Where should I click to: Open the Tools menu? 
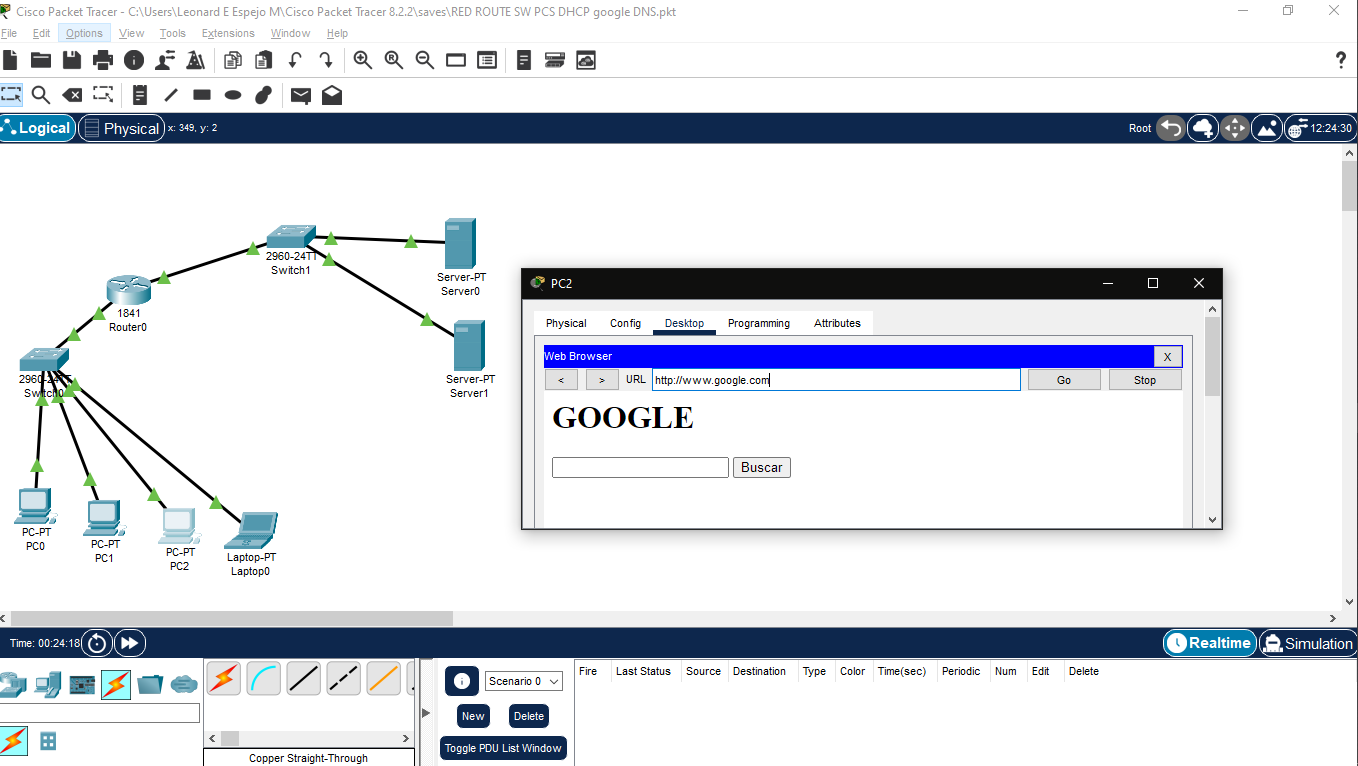(173, 33)
